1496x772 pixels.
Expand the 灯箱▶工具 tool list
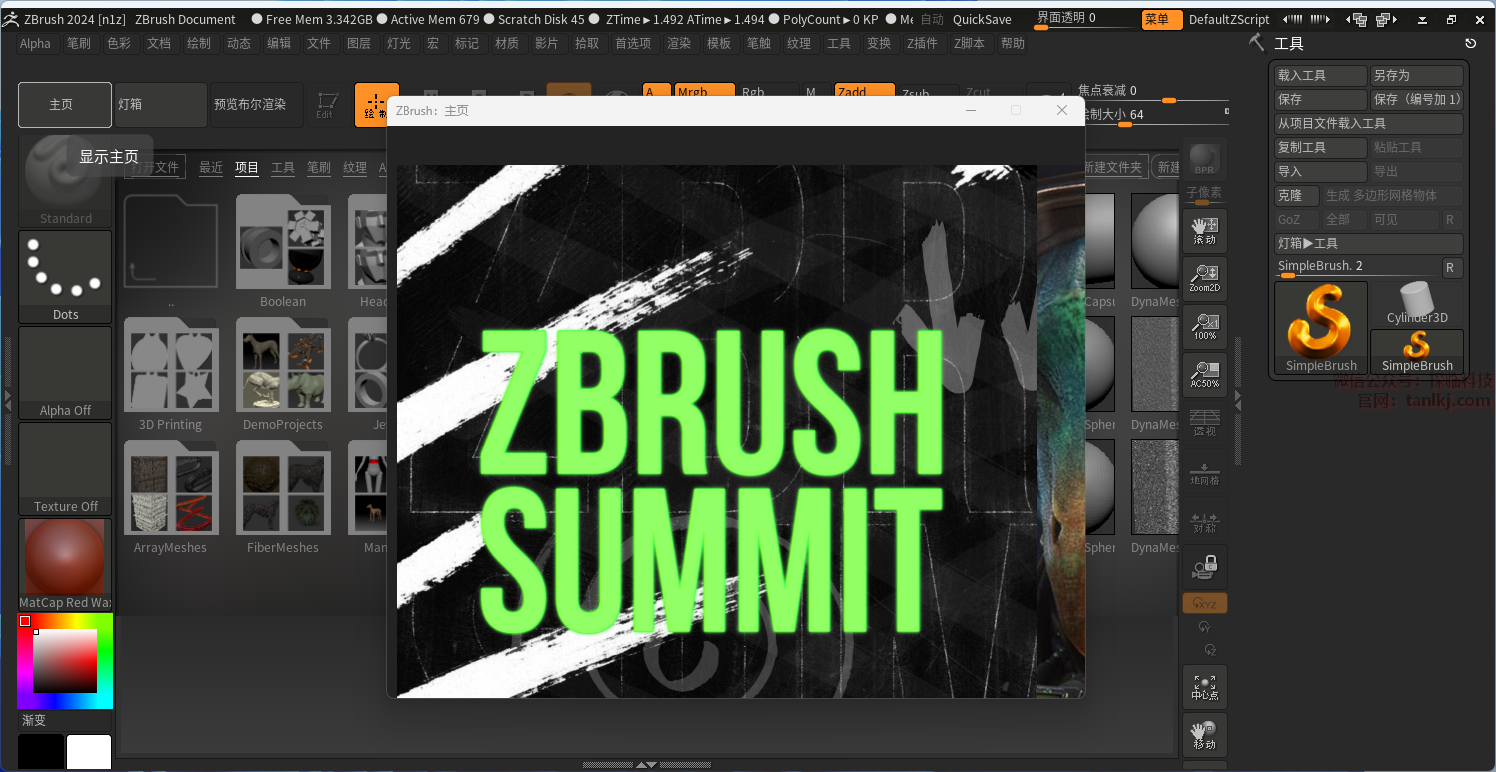(1368, 243)
